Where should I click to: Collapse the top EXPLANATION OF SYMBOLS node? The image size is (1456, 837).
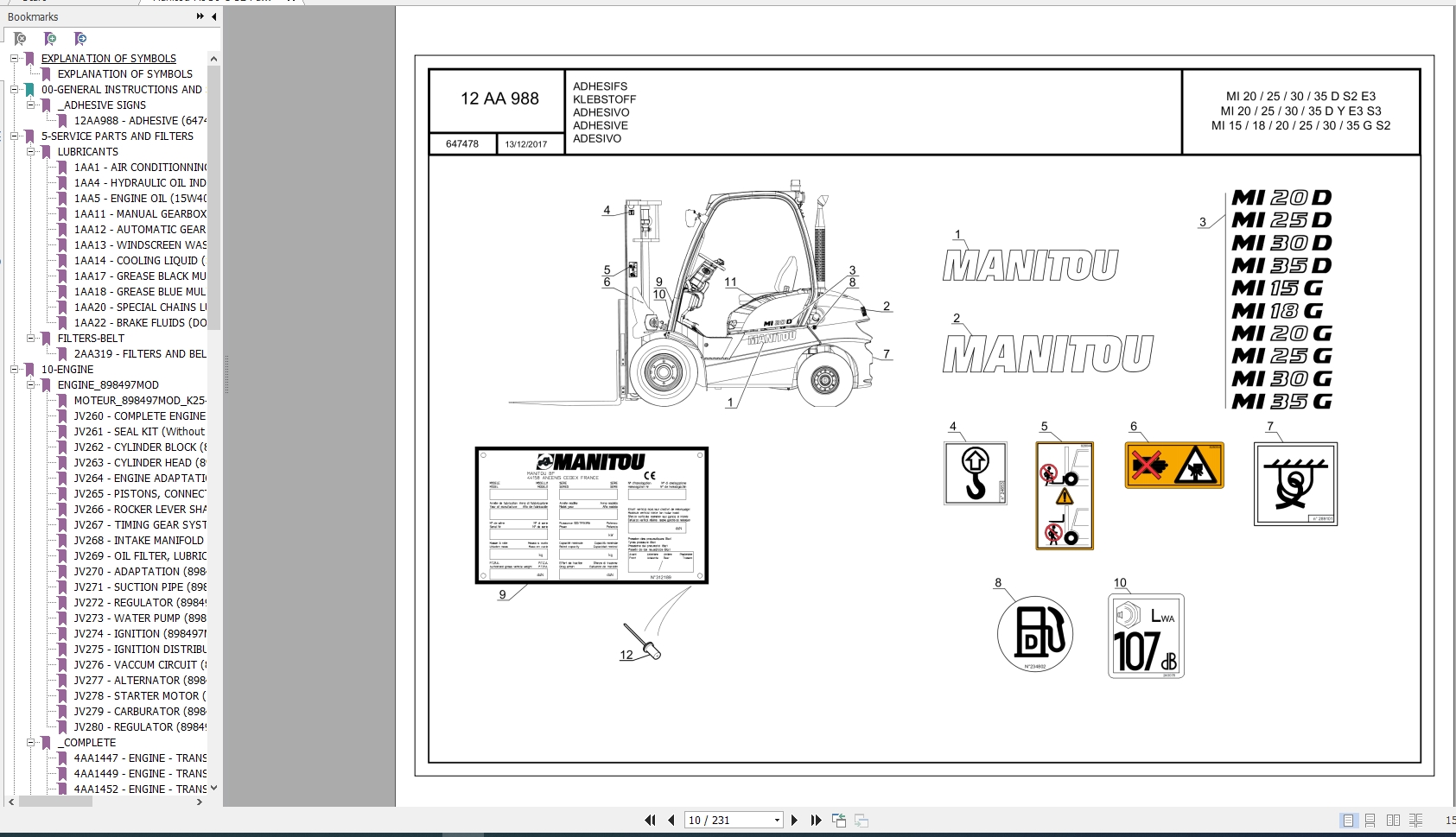14,59
